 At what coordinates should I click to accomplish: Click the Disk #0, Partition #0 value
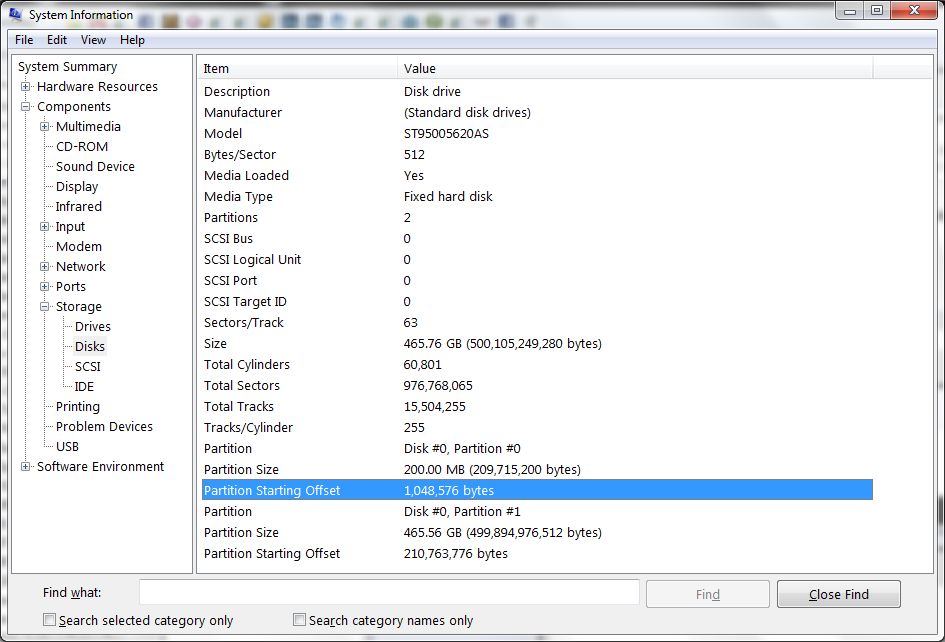click(x=462, y=448)
